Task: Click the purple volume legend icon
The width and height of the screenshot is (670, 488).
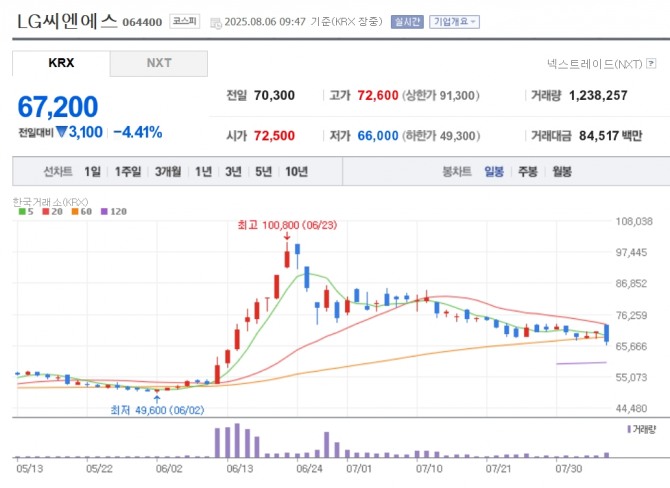Action: (630, 428)
